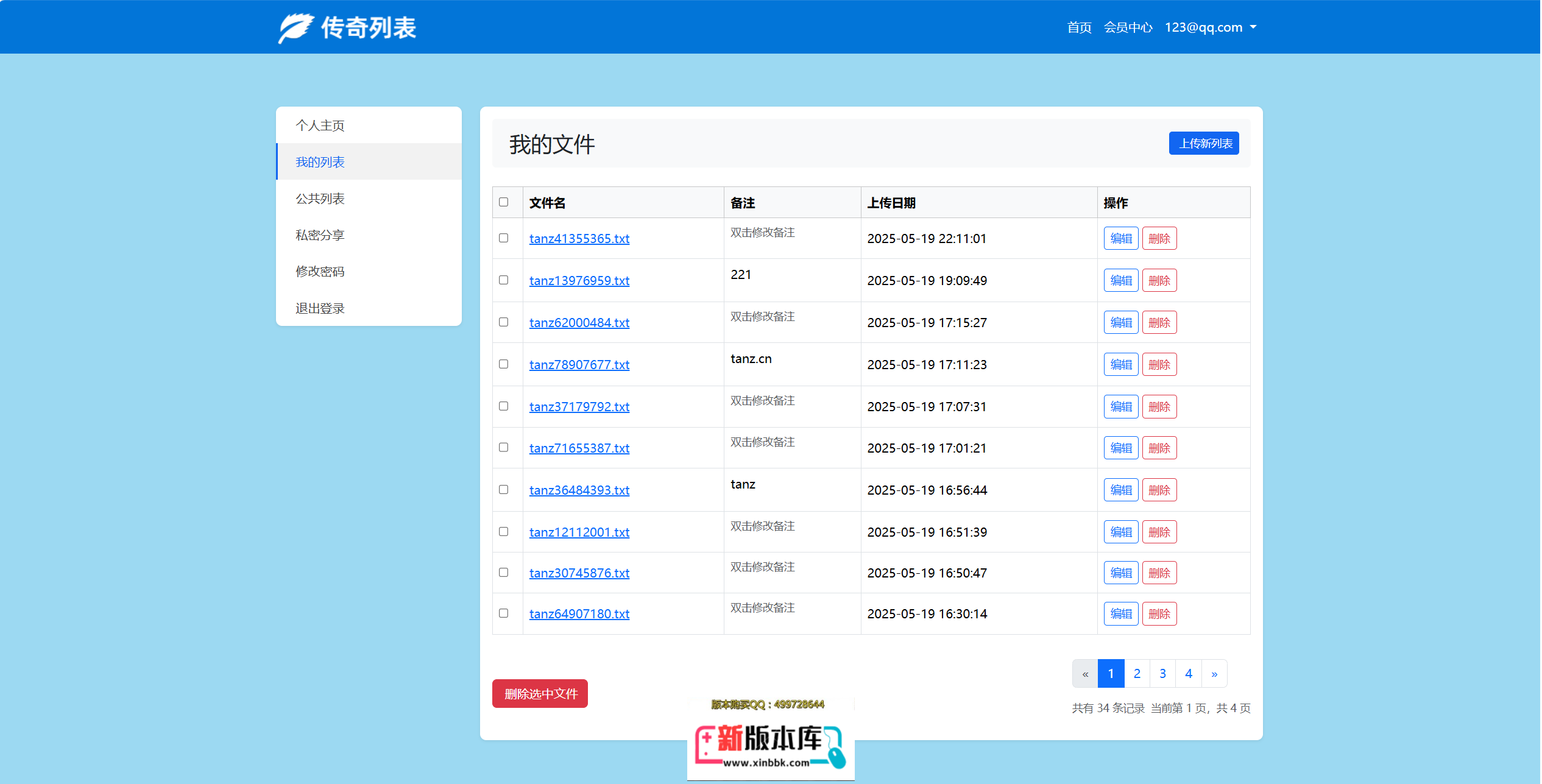
Task: Open 会员中心 from the top navigation
Action: coord(1128,27)
